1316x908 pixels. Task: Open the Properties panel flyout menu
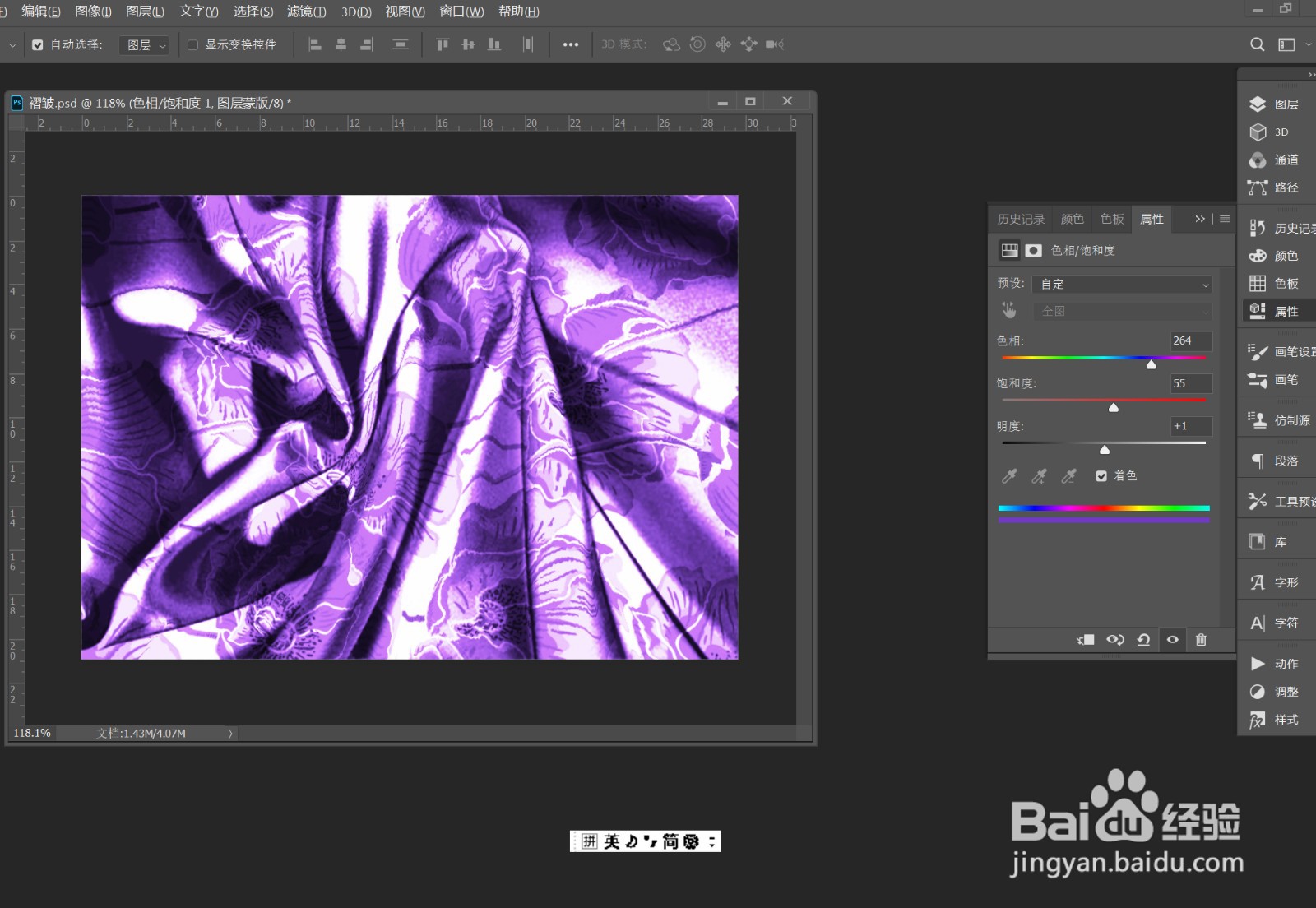tap(1225, 219)
